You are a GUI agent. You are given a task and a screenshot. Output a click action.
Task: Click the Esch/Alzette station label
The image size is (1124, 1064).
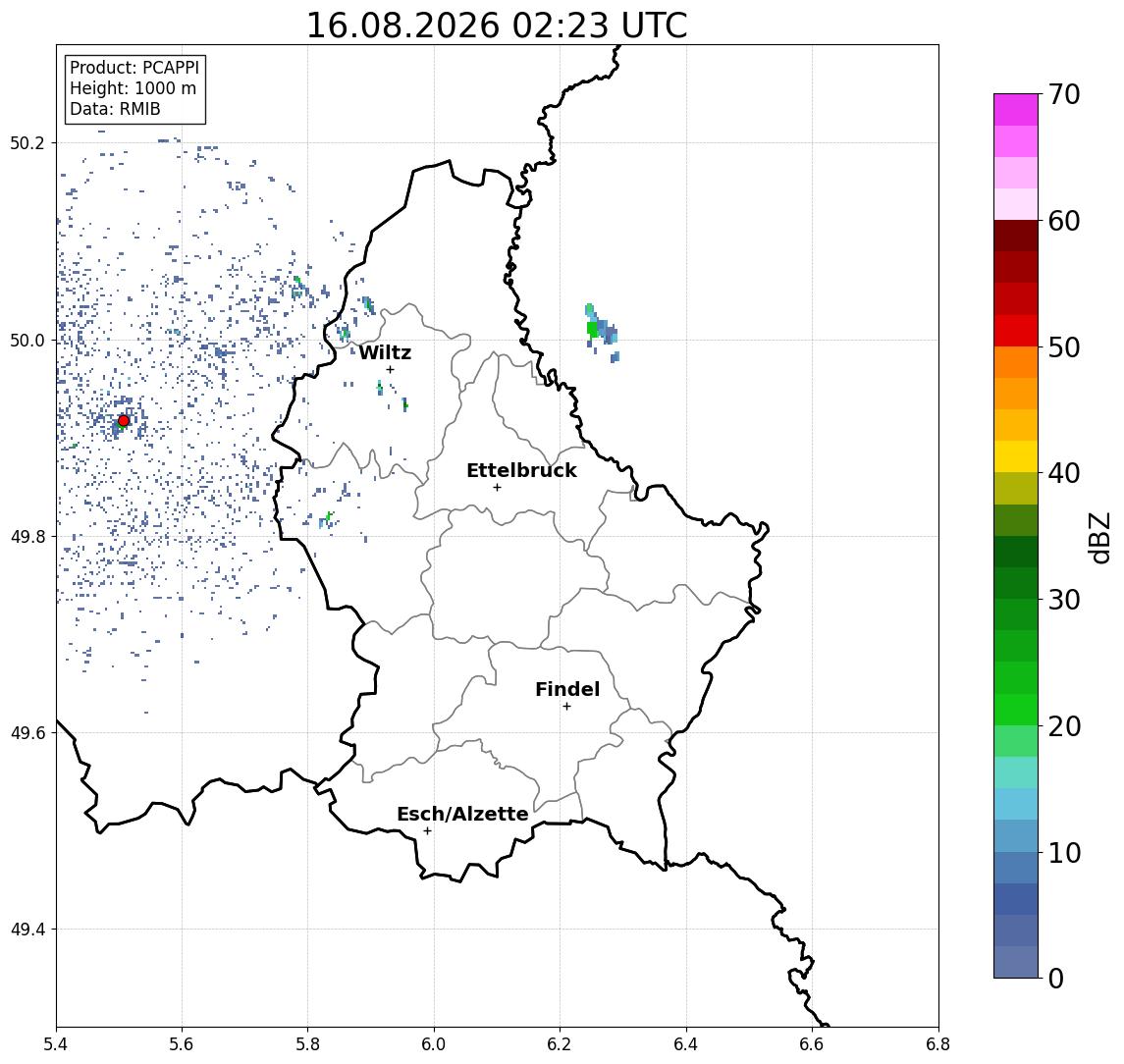(462, 814)
